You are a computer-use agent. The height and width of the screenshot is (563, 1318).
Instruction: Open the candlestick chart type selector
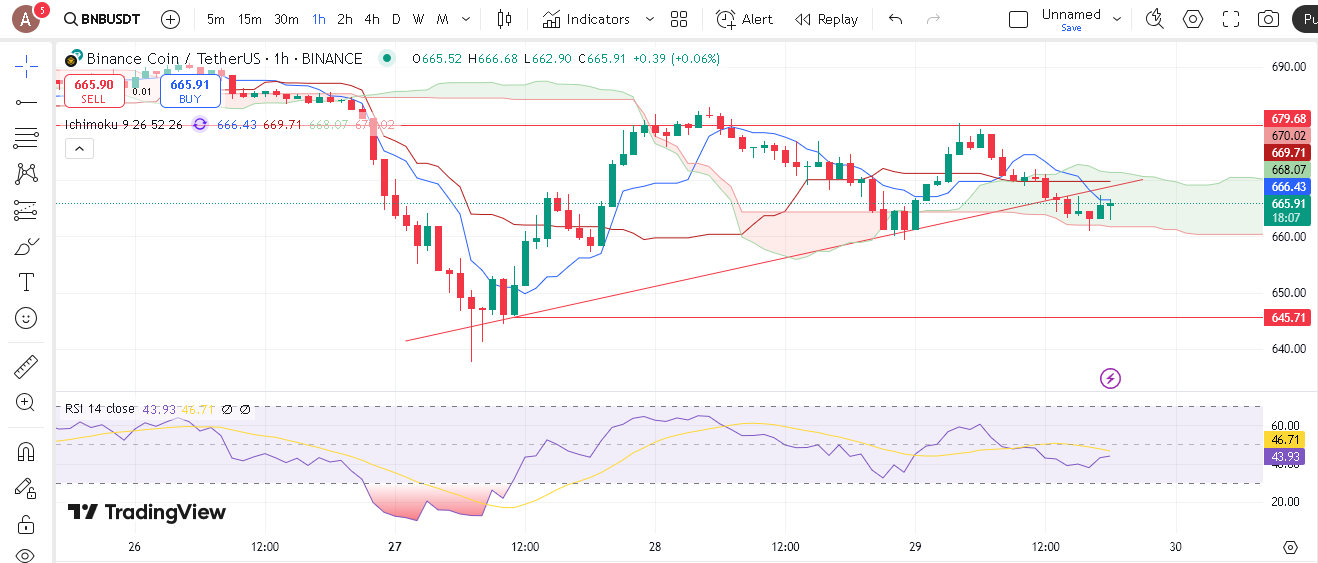click(x=503, y=19)
